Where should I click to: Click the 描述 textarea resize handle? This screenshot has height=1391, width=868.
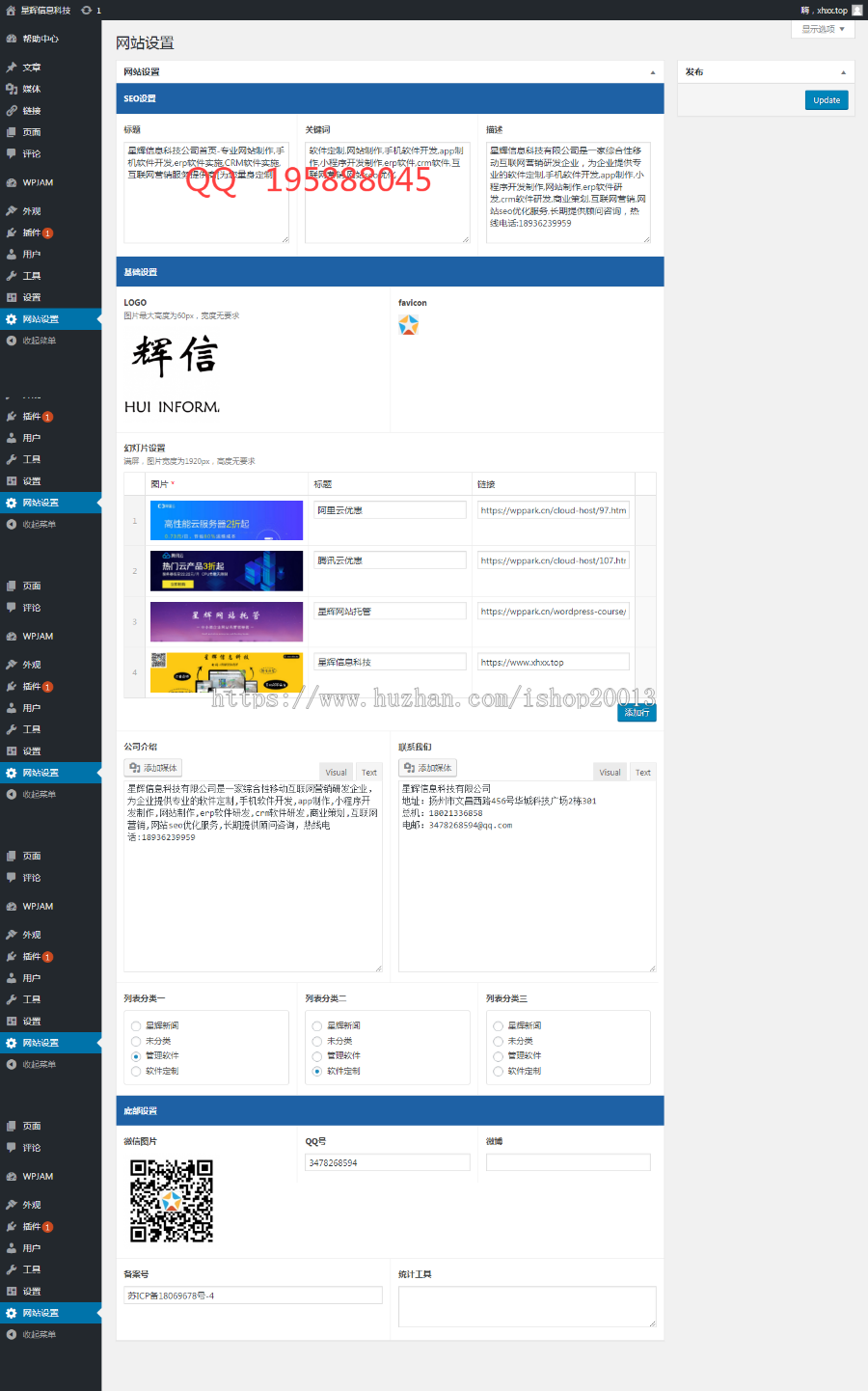646,238
